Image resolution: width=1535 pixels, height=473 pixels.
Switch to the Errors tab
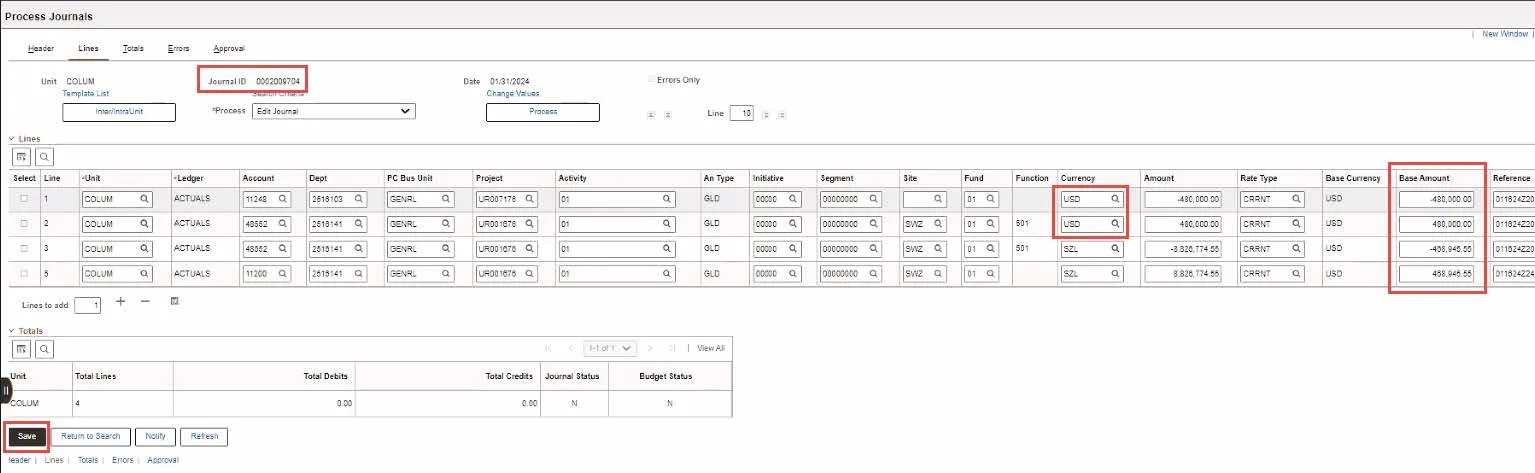(179, 48)
